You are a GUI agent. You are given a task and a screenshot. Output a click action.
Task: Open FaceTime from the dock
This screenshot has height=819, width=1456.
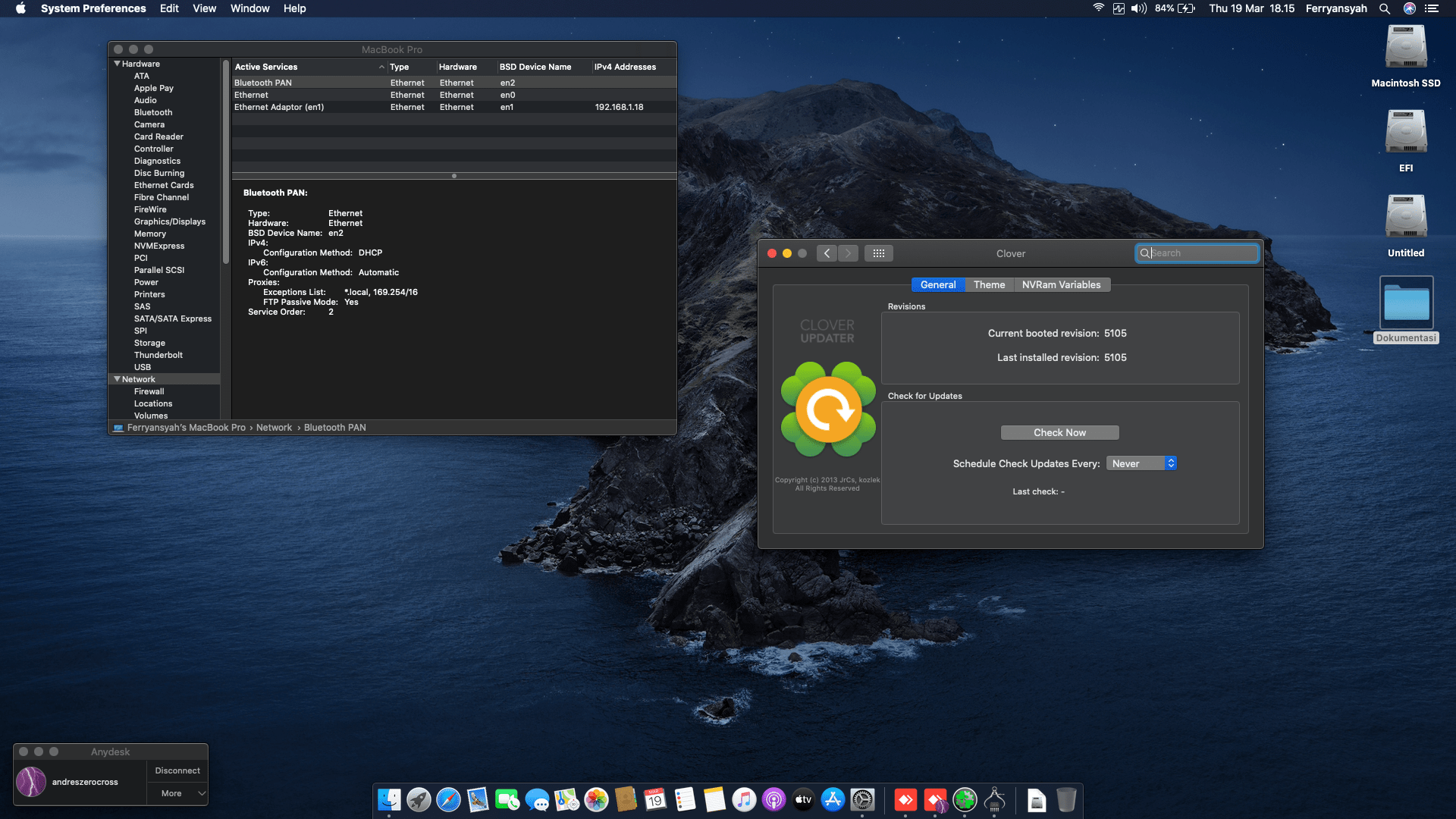pyautogui.click(x=507, y=799)
